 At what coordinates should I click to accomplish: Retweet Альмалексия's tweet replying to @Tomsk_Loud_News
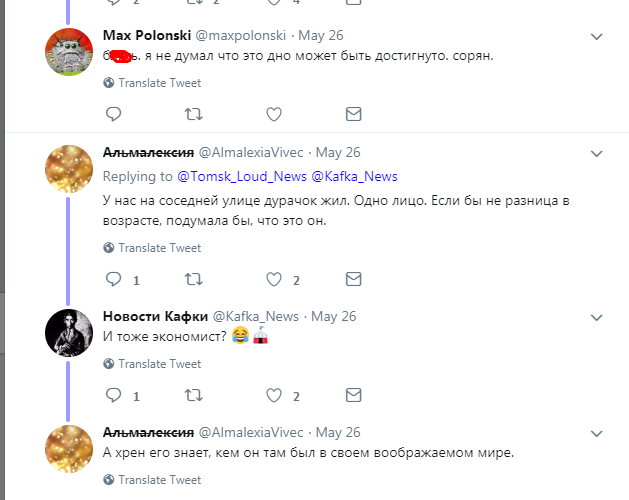click(193, 279)
